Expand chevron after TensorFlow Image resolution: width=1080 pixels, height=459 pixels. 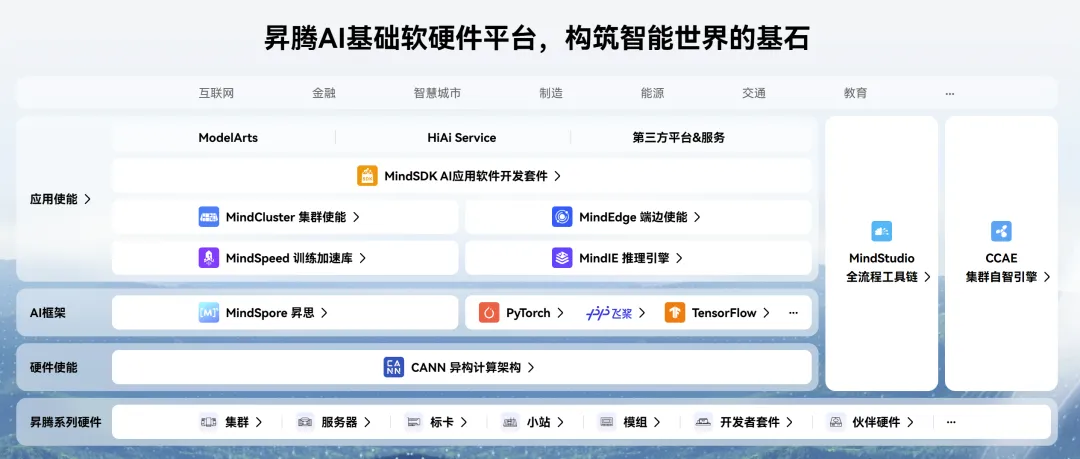[x=766, y=313]
